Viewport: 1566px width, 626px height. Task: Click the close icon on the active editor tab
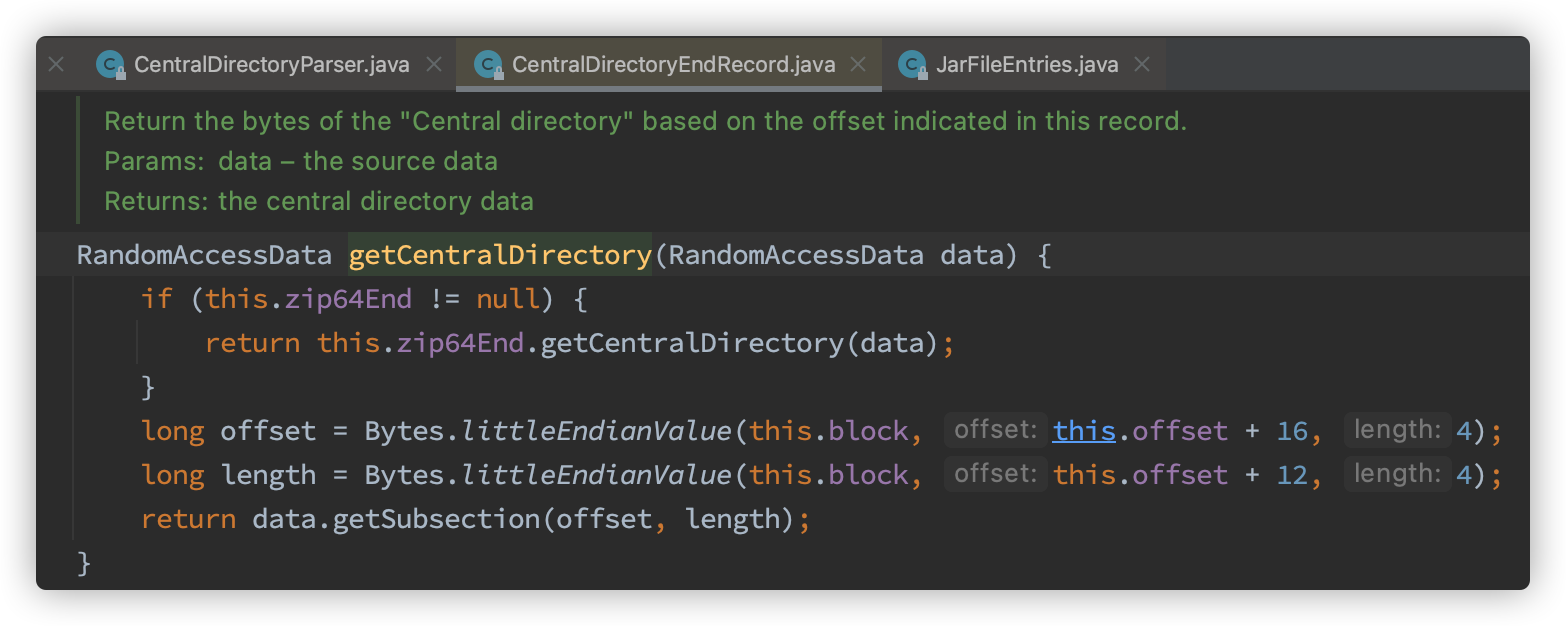[857, 64]
